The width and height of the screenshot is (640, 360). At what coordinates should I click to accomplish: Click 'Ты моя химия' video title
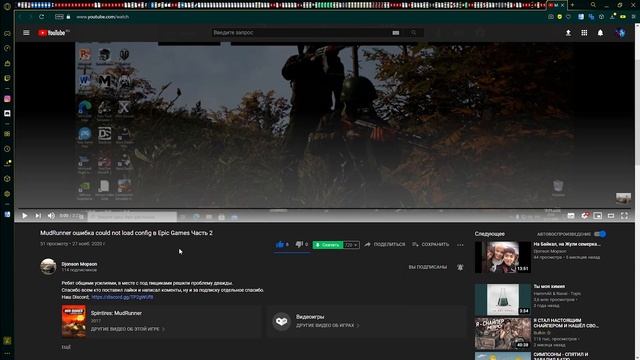pos(549,287)
